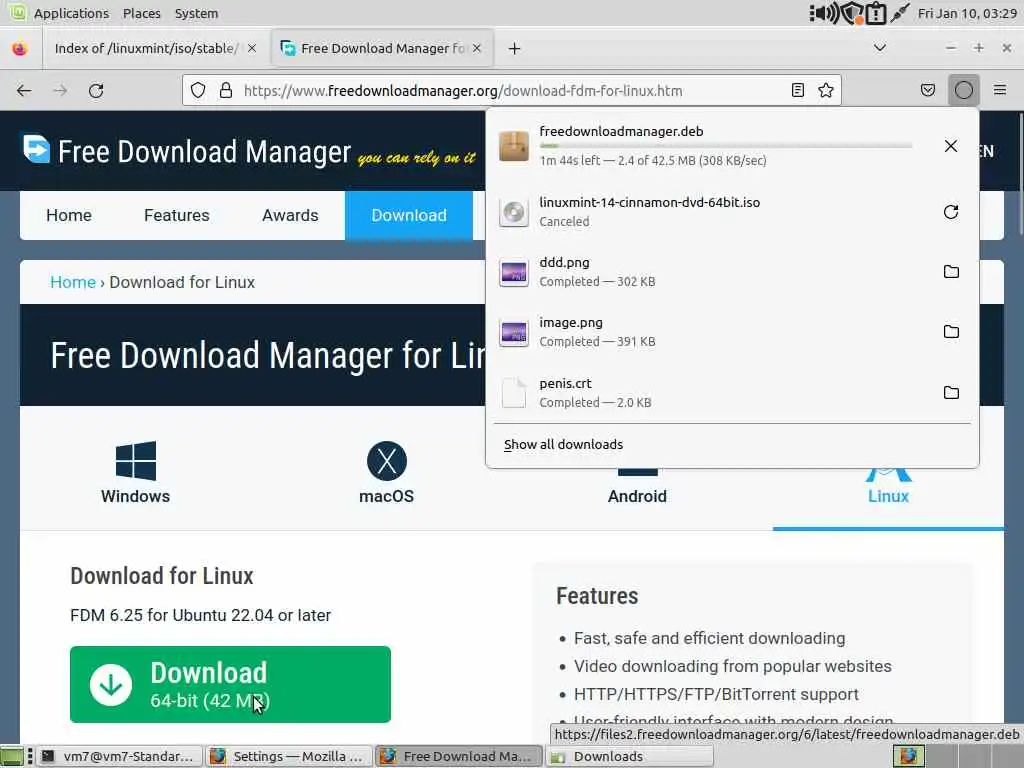1024x768 pixels.
Task: Open the Applications menu
Action: 71,13
